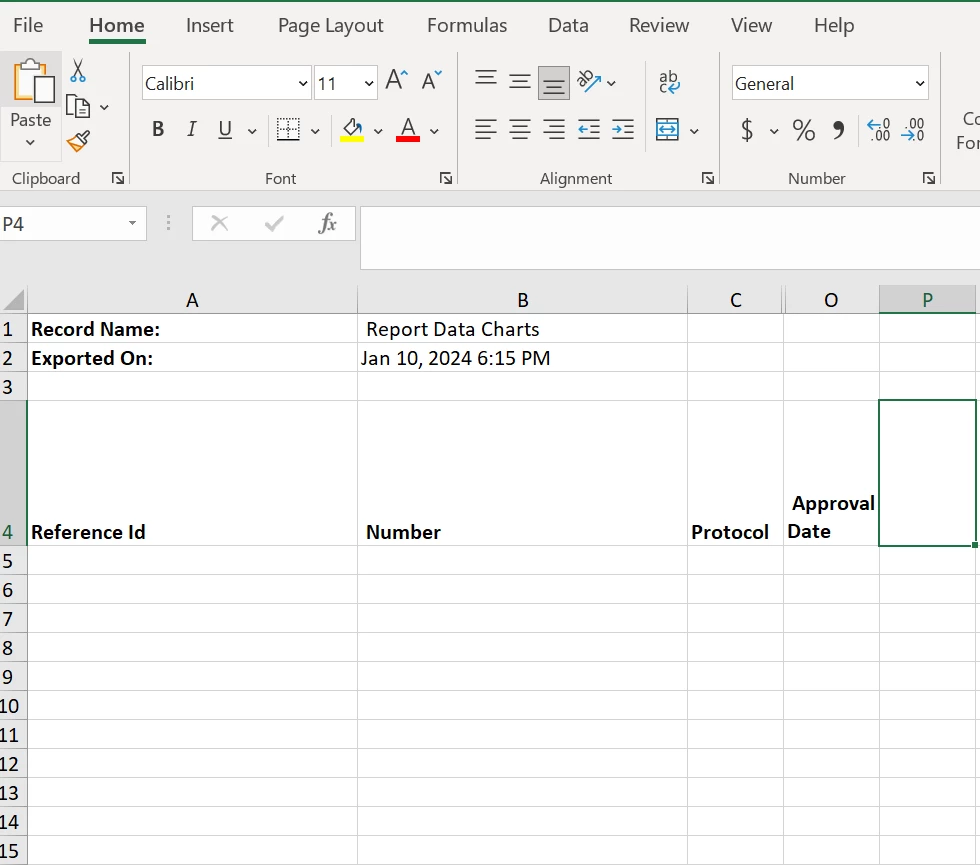
Task: Open the Data tab
Action: coord(568,25)
